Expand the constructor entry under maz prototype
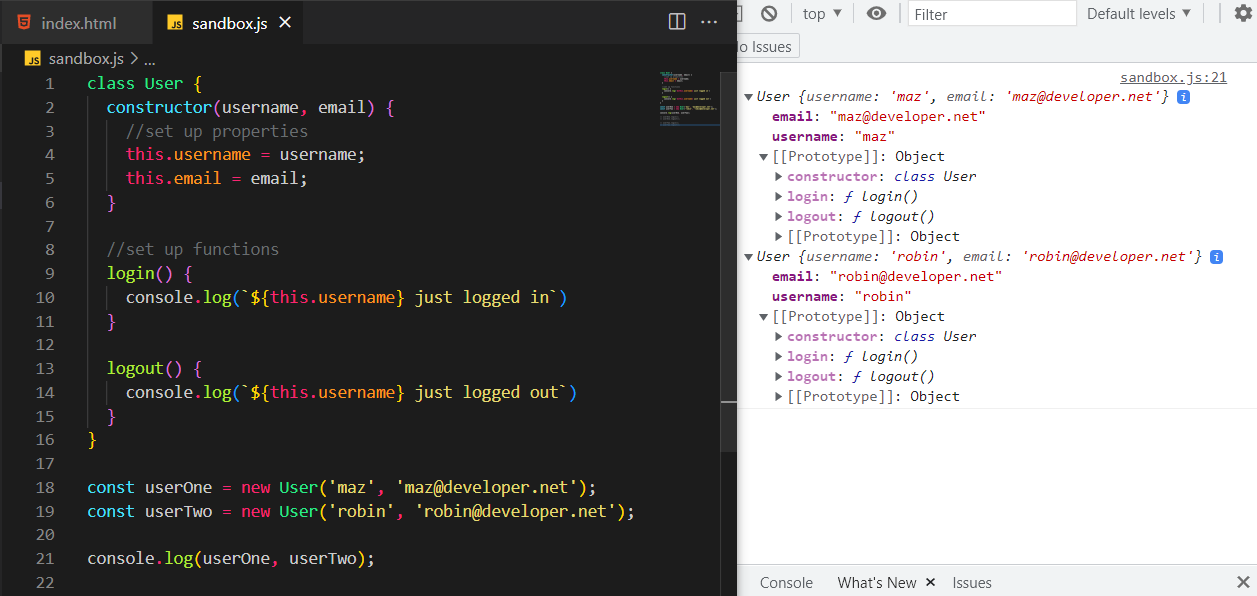 point(779,177)
